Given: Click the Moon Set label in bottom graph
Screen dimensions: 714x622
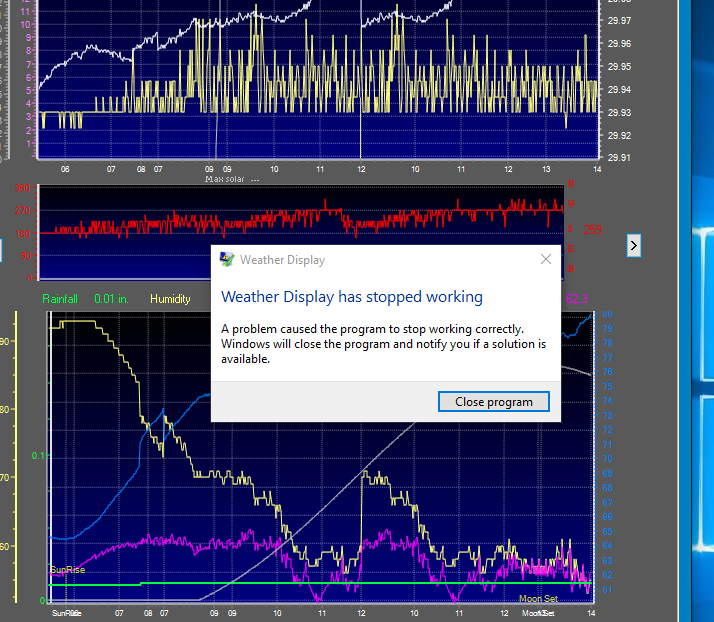Looking at the screenshot, I should click(538, 599).
